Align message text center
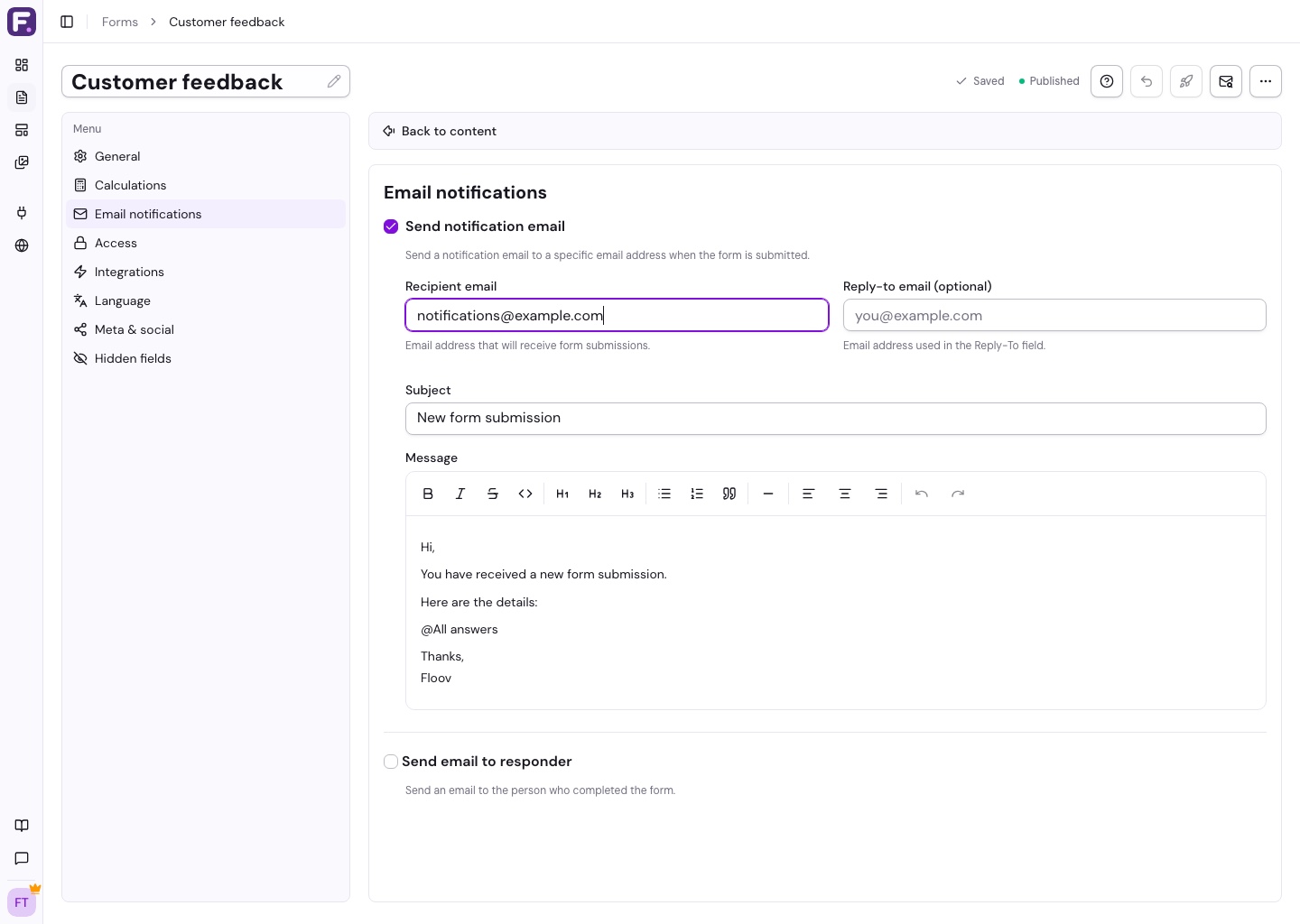Viewport: 1300px width, 924px height. (845, 494)
